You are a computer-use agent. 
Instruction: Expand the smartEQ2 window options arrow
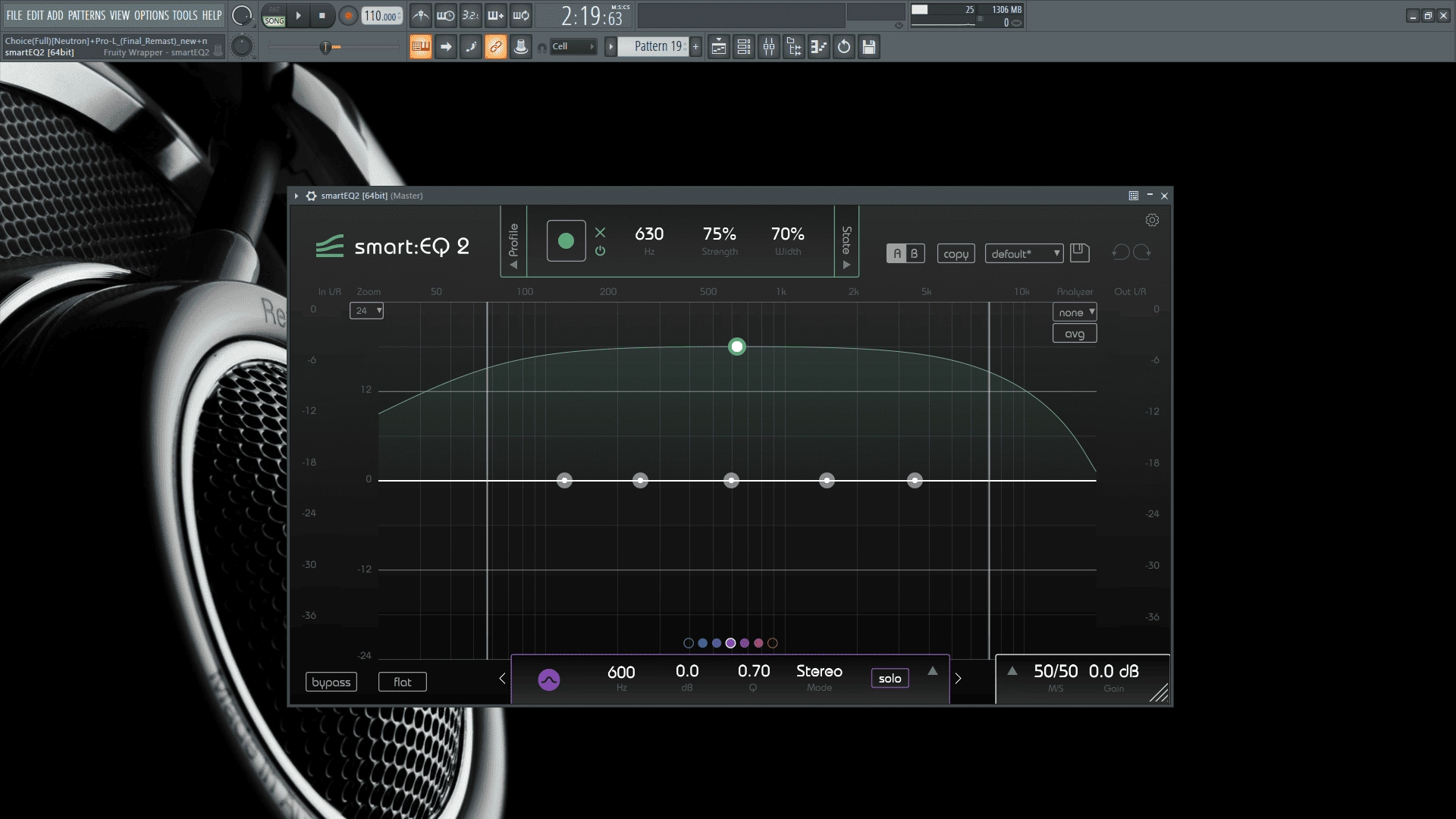point(297,196)
